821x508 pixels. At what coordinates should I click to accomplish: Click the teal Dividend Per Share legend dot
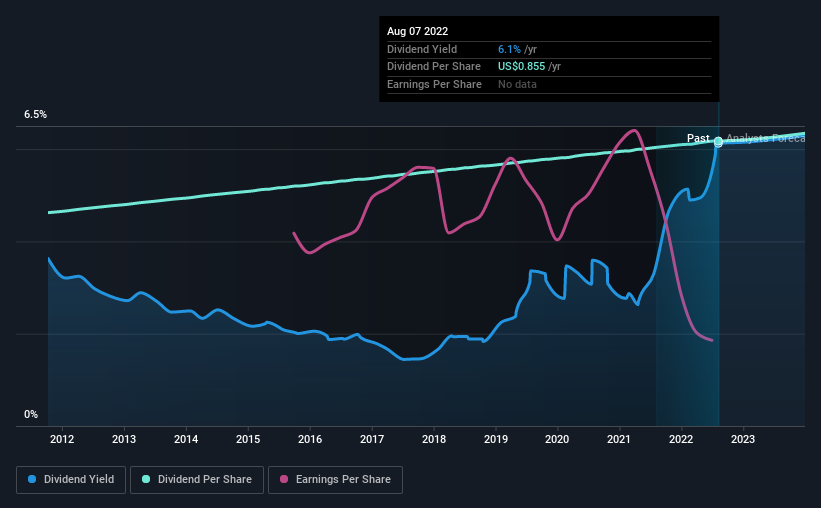click(146, 479)
